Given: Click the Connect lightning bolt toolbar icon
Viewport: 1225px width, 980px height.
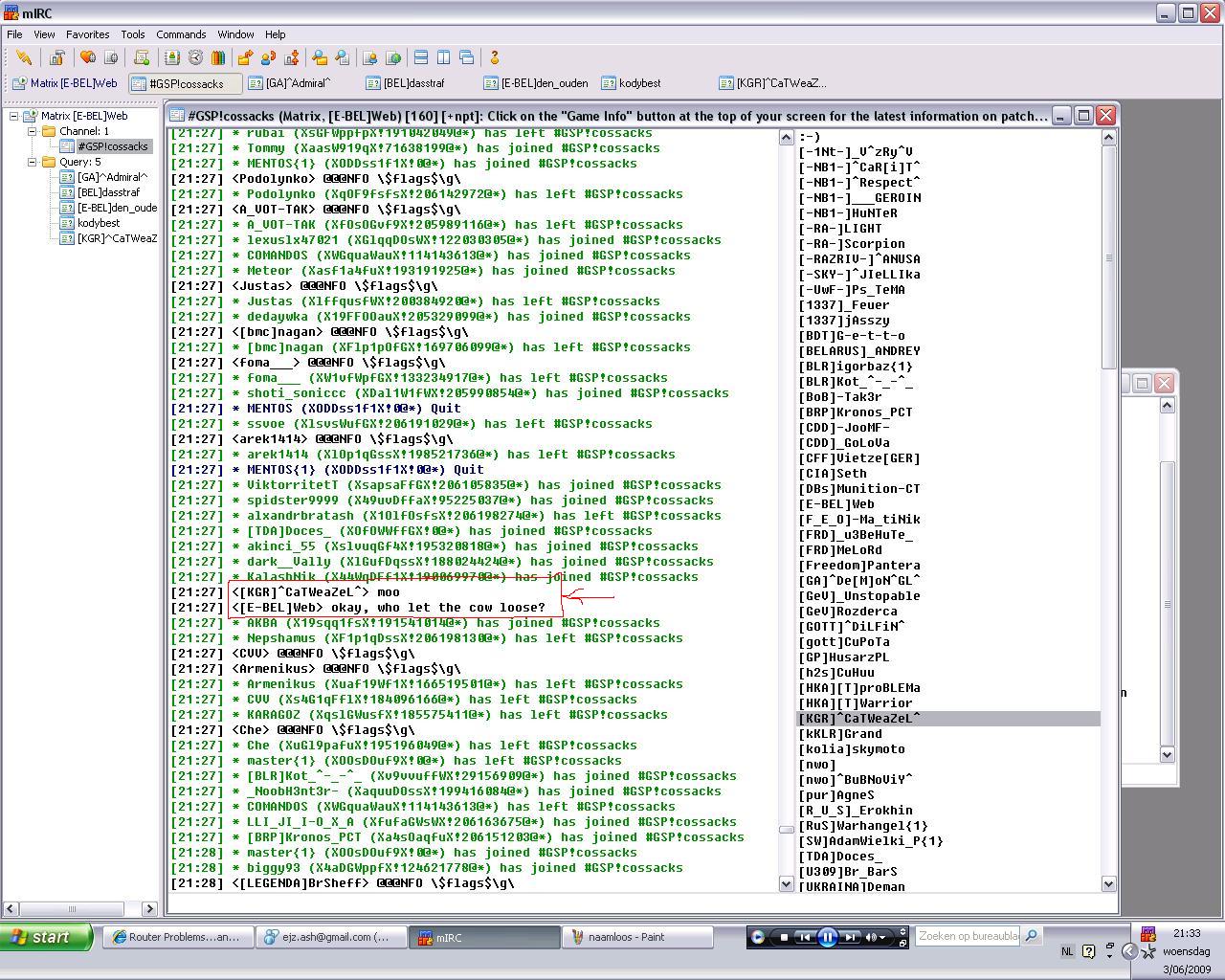Looking at the screenshot, I should (x=24, y=58).
